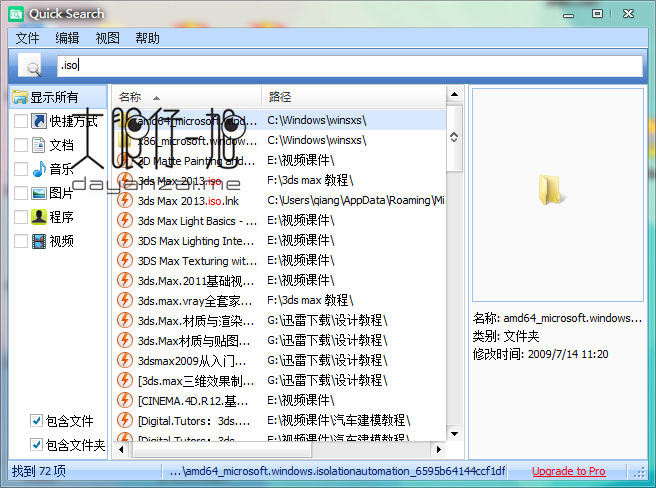This screenshot has height=488, width=656.
Task: Open the 视图 menu
Action: pos(108,38)
